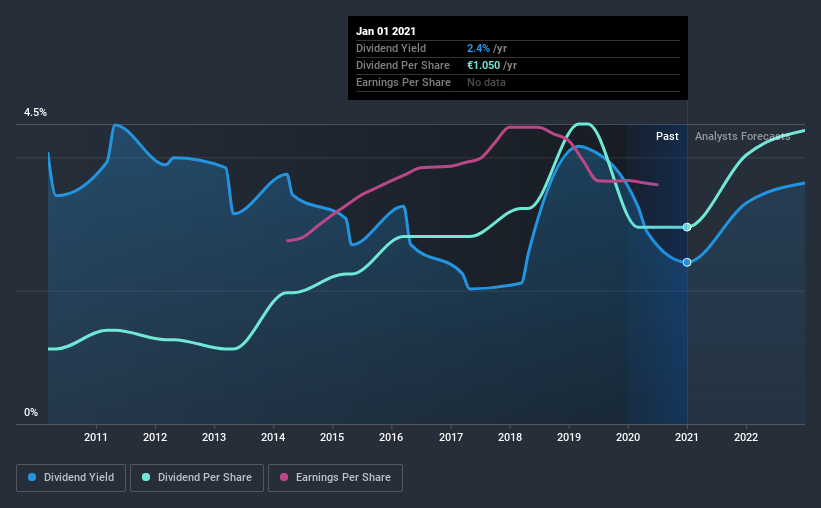Click the 2012 x-axis label
821x508 pixels.
tap(155, 437)
